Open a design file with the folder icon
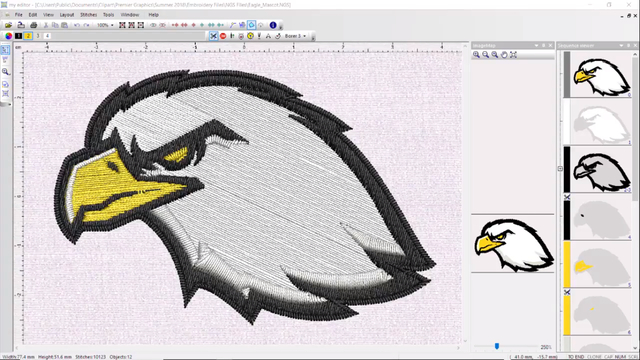Screen dimensions: 640x360 point(8,25)
